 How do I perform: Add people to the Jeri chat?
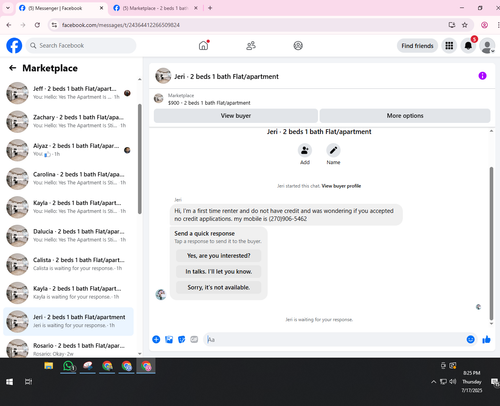coord(305,150)
